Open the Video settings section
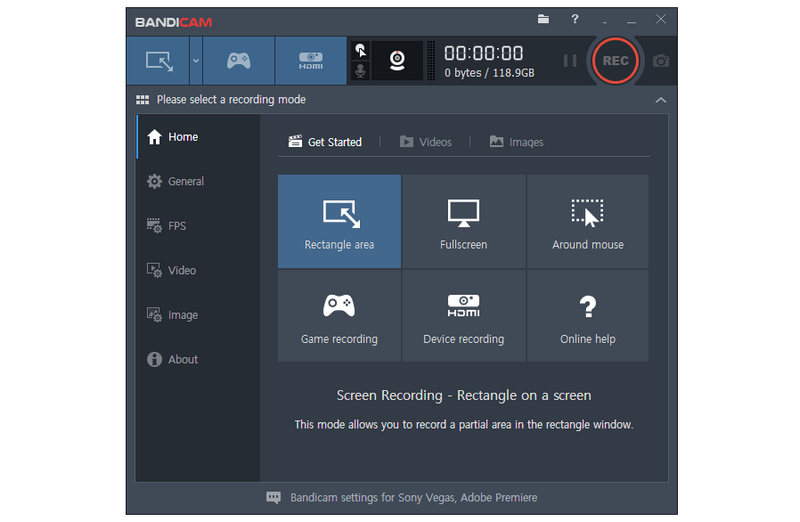This screenshot has height=522, width=800. tap(198, 270)
